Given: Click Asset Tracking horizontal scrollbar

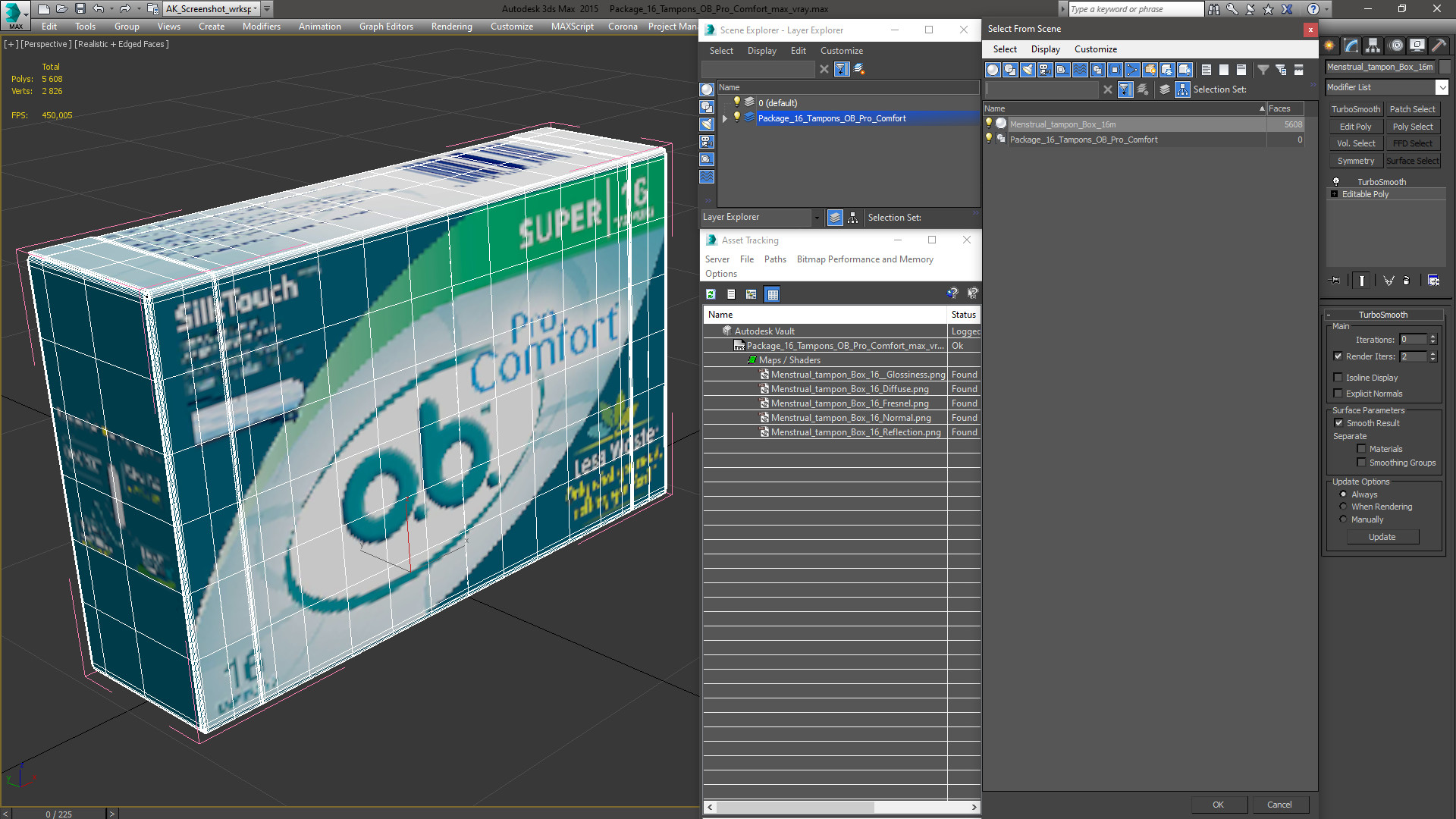Looking at the screenshot, I should click(843, 807).
